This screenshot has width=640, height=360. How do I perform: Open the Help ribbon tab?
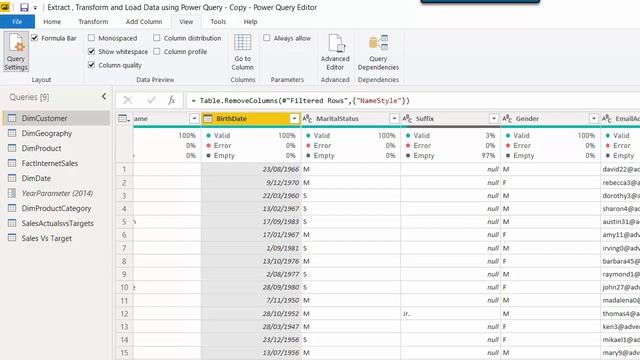250,22
